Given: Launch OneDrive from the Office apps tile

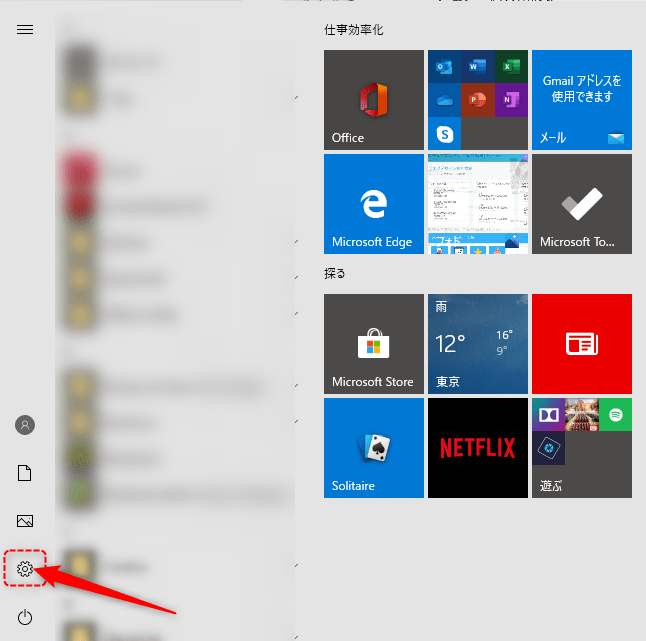Looking at the screenshot, I should [445, 100].
